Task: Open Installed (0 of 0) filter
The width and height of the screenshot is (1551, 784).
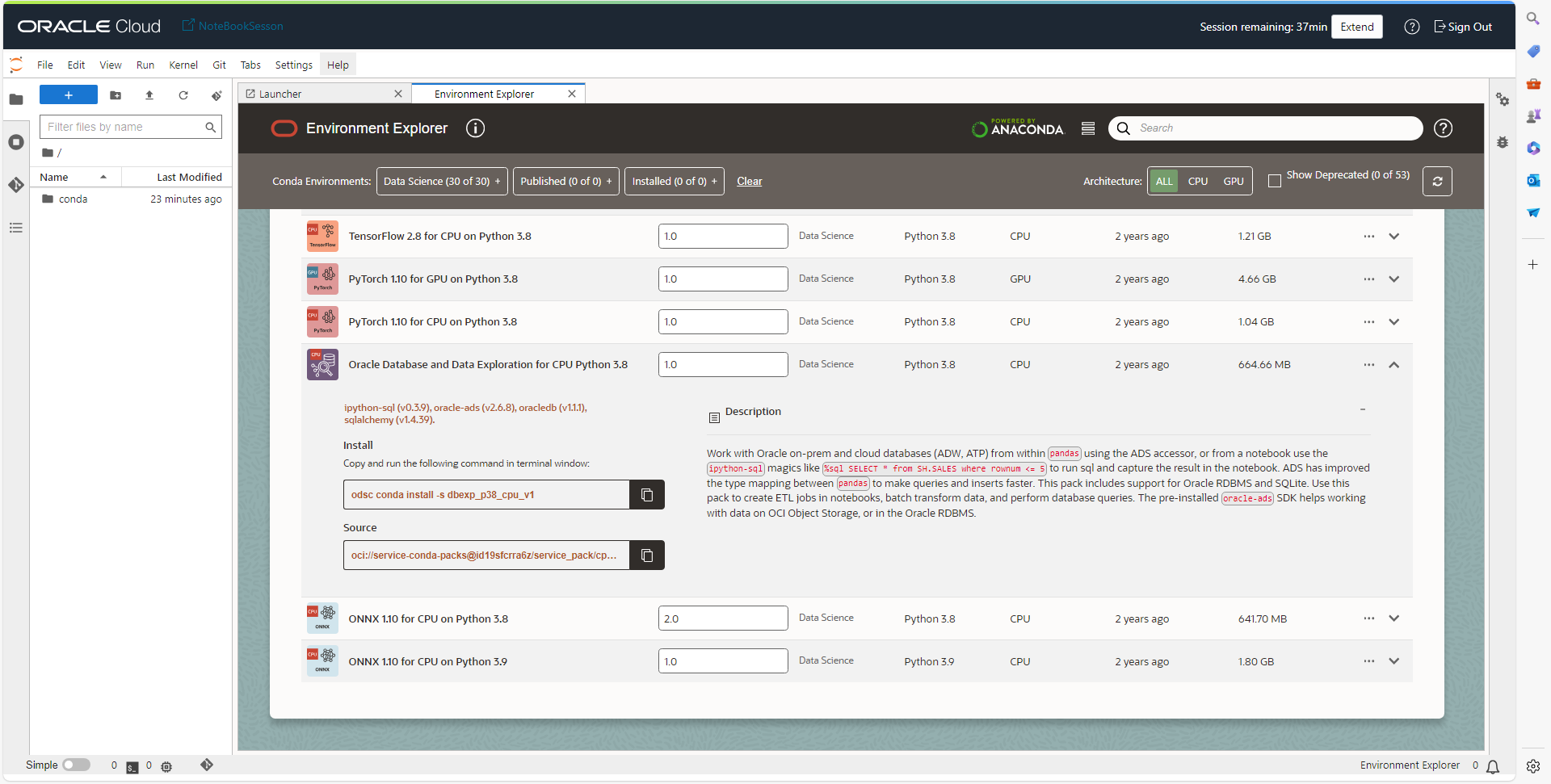Action: coord(675,182)
